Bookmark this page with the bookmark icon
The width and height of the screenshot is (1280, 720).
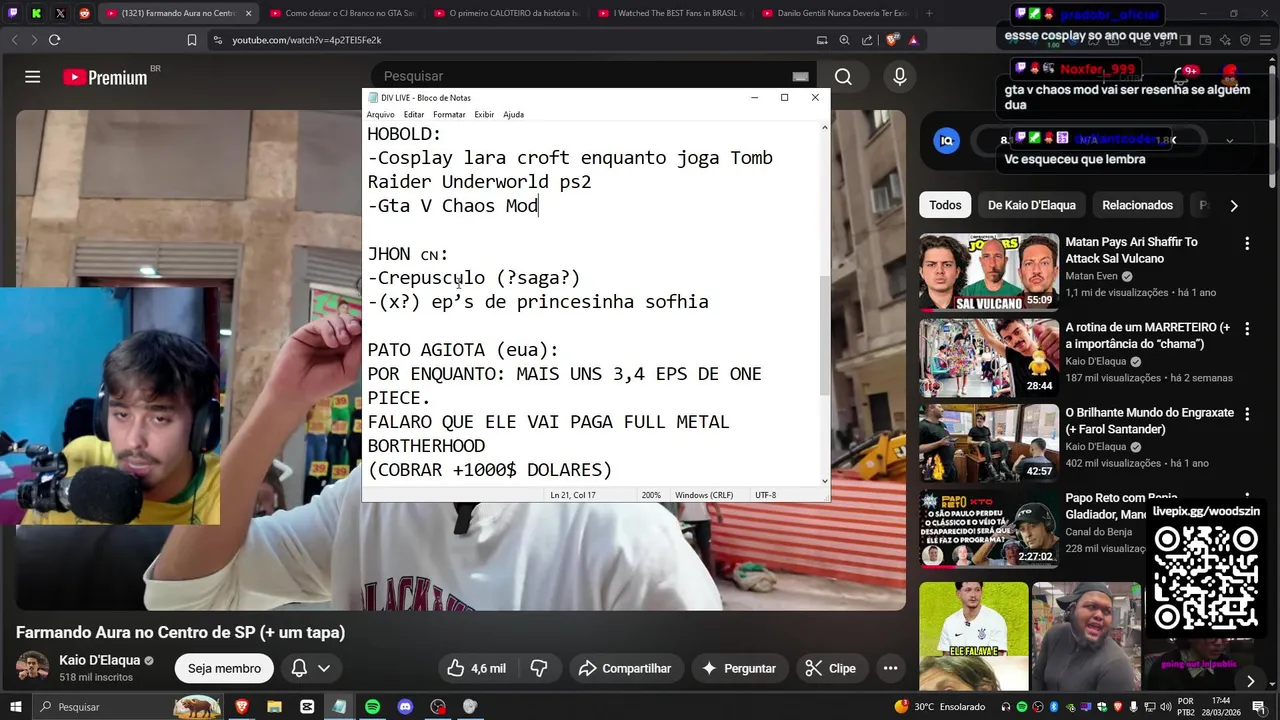tap(191, 40)
